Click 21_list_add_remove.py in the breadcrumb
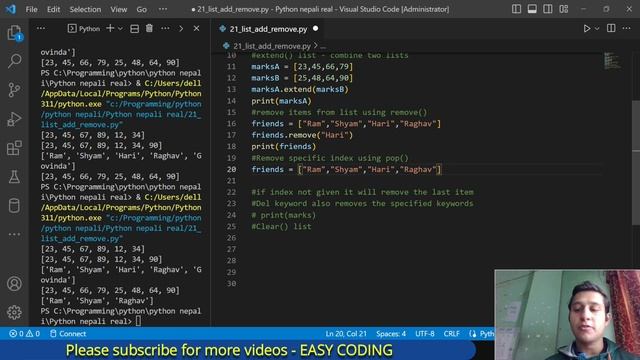Viewport: 640px width, 360px height. [x=272, y=46]
